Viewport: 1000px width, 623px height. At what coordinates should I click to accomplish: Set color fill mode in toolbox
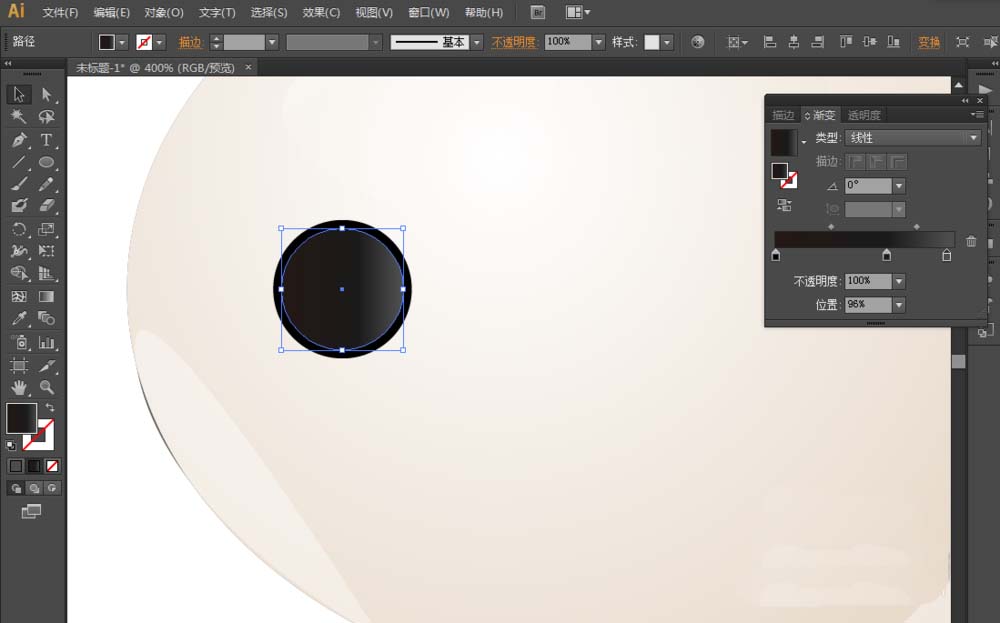(x=16, y=466)
